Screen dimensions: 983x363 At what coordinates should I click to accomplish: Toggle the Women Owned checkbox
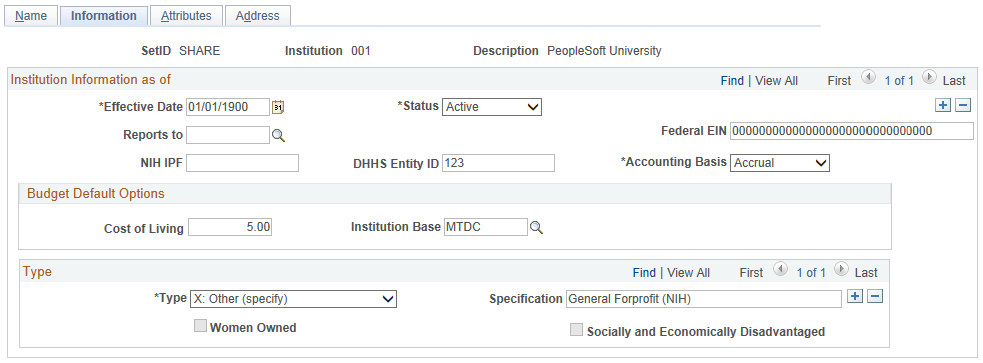[200, 326]
